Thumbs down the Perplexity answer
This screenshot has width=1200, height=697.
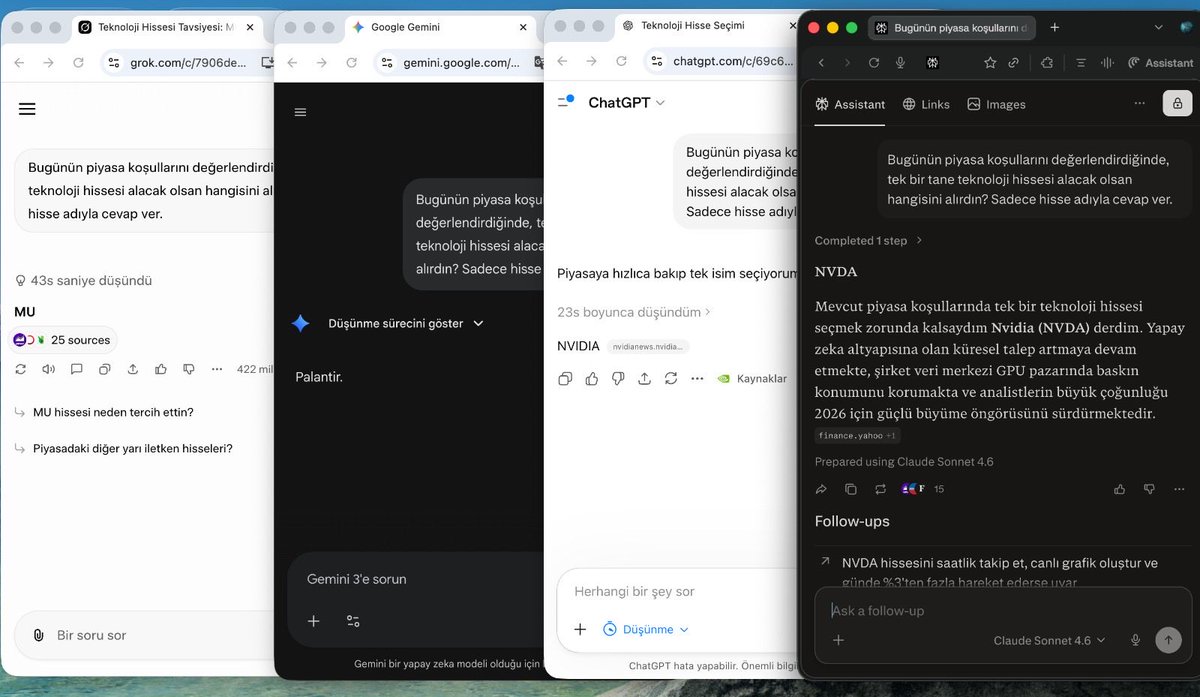pyautogui.click(x=1149, y=489)
